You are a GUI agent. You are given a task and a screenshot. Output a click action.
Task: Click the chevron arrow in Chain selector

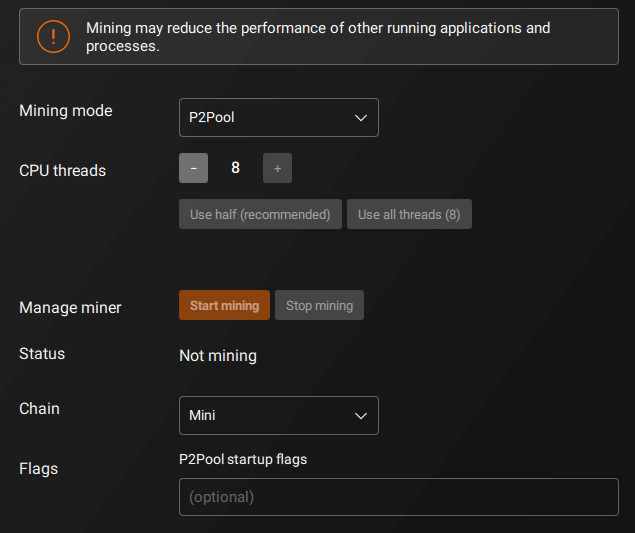pos(361,416)
